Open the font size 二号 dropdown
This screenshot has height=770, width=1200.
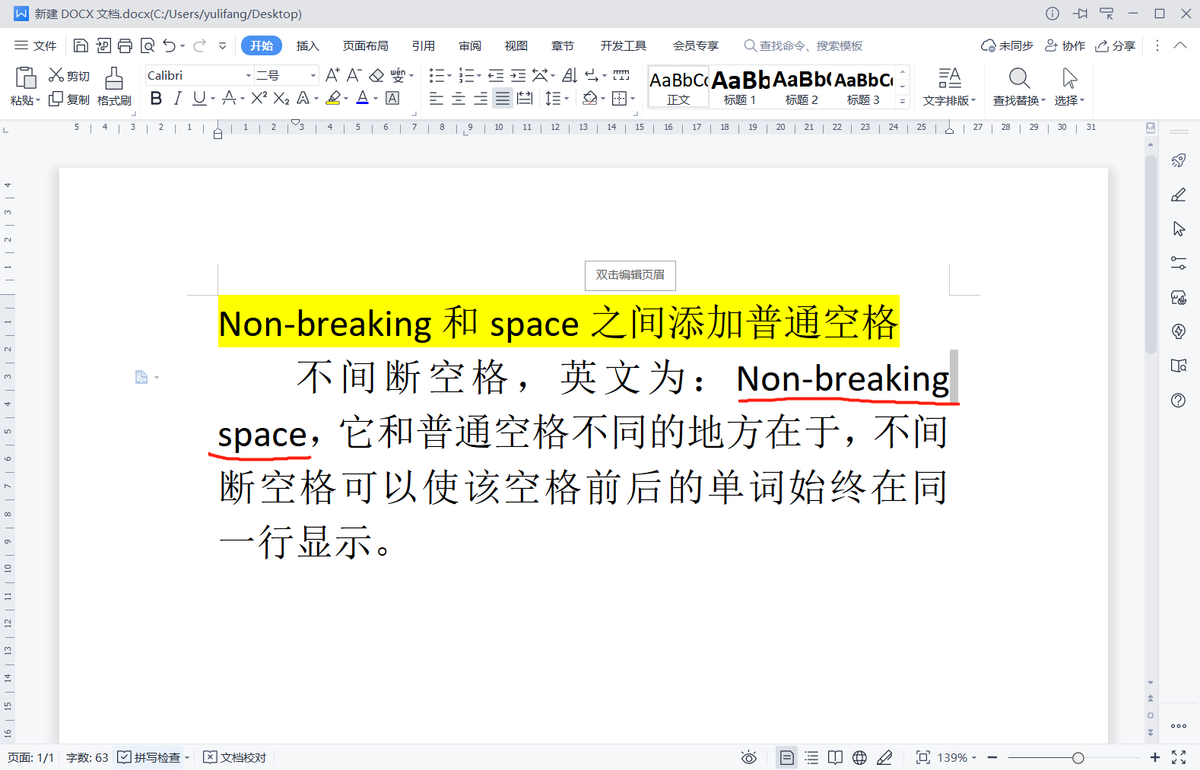(313, 76)
